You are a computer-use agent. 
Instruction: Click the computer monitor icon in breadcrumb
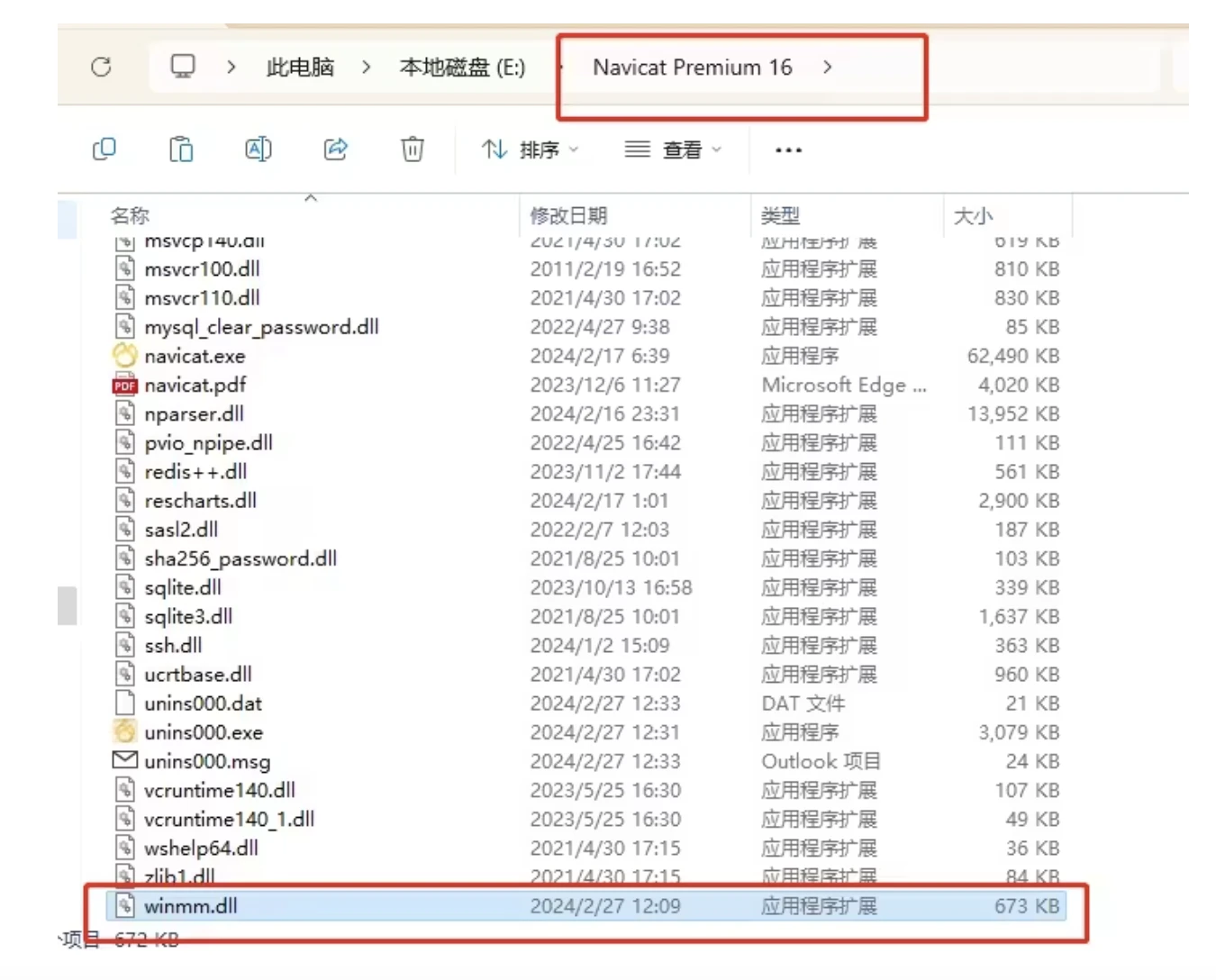click(x=183, y=67)
